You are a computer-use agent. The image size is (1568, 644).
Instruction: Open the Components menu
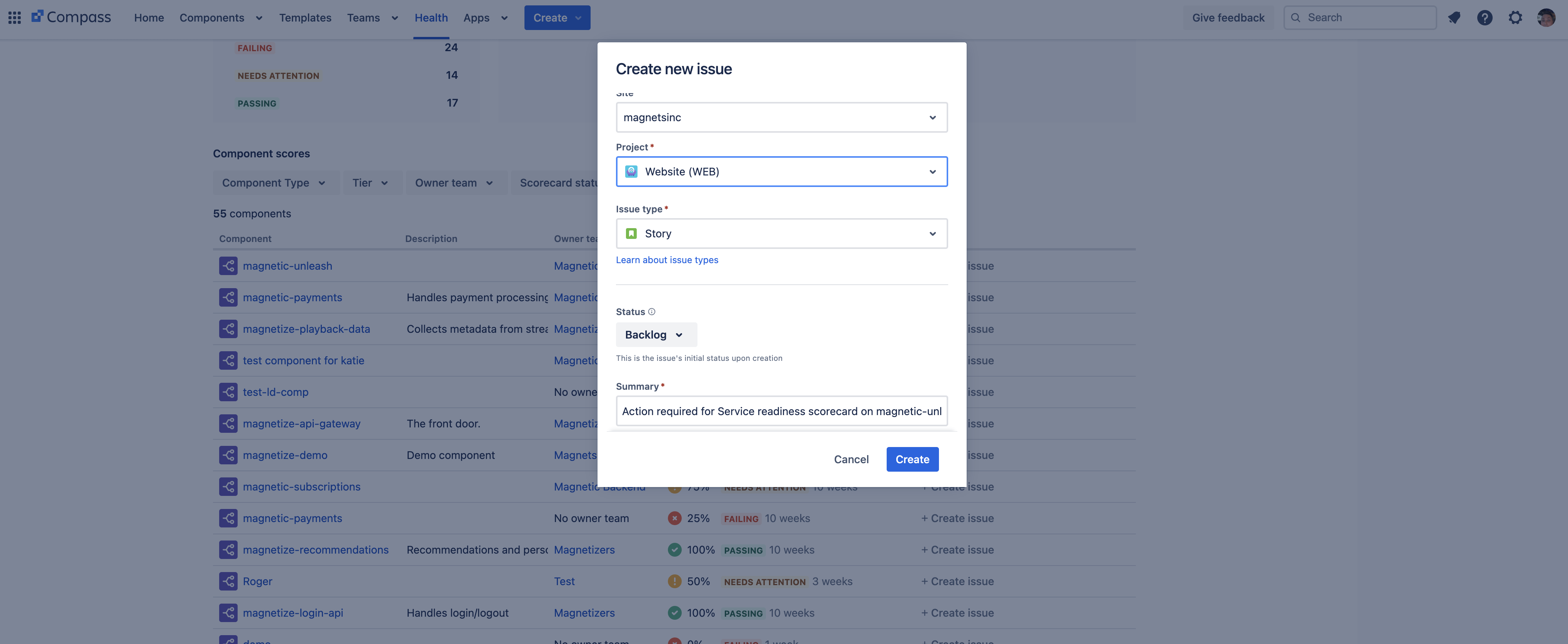point(221,18)
